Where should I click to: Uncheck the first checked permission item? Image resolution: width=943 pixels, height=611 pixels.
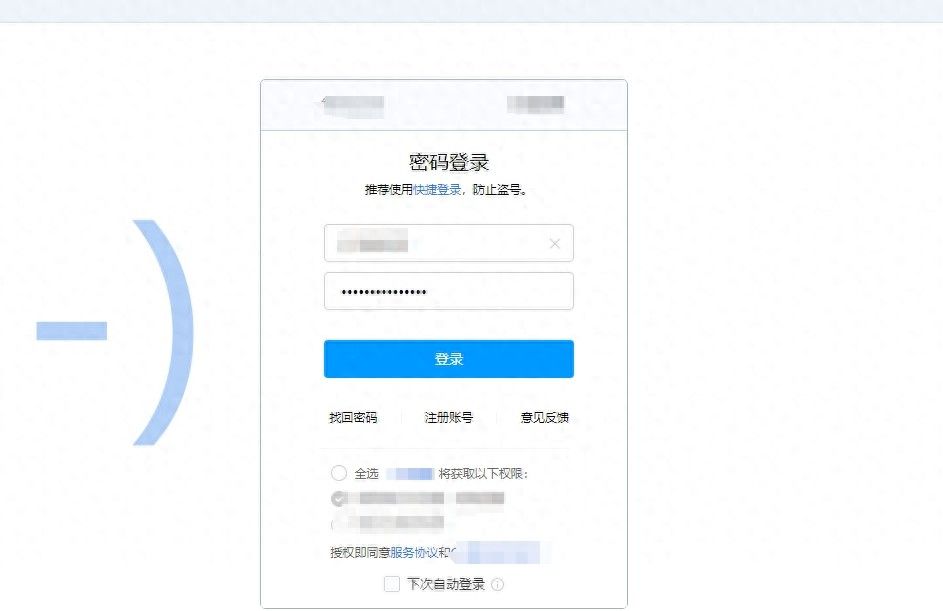click(x=339, y=499)
